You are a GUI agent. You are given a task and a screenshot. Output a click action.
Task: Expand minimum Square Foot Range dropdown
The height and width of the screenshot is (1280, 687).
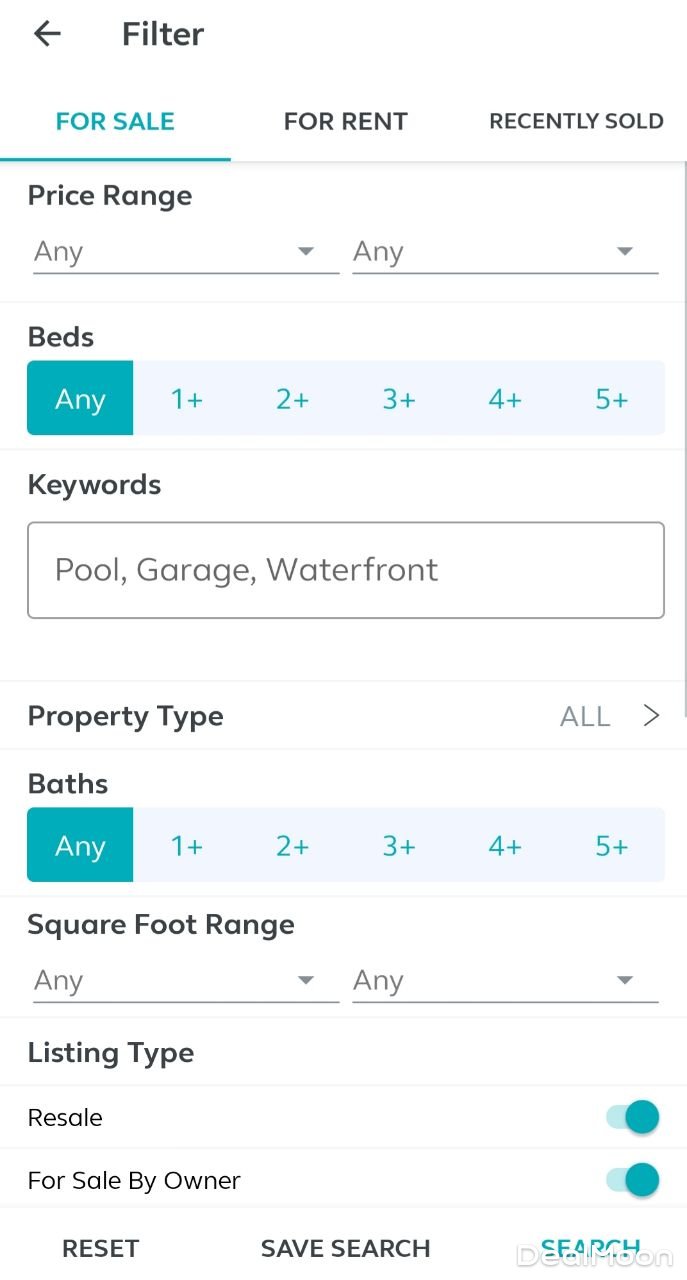coord(186,981)
